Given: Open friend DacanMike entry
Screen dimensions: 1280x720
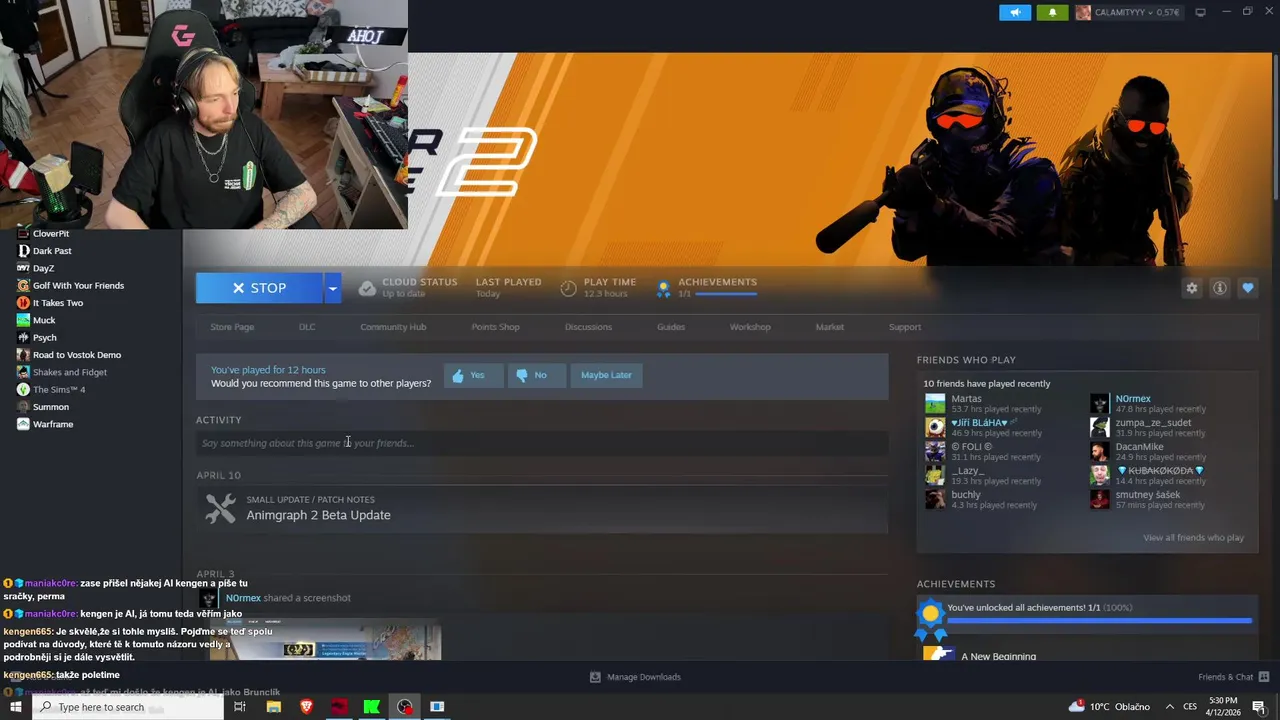Looking at the screenshot, I should [x=1150, y=452].
